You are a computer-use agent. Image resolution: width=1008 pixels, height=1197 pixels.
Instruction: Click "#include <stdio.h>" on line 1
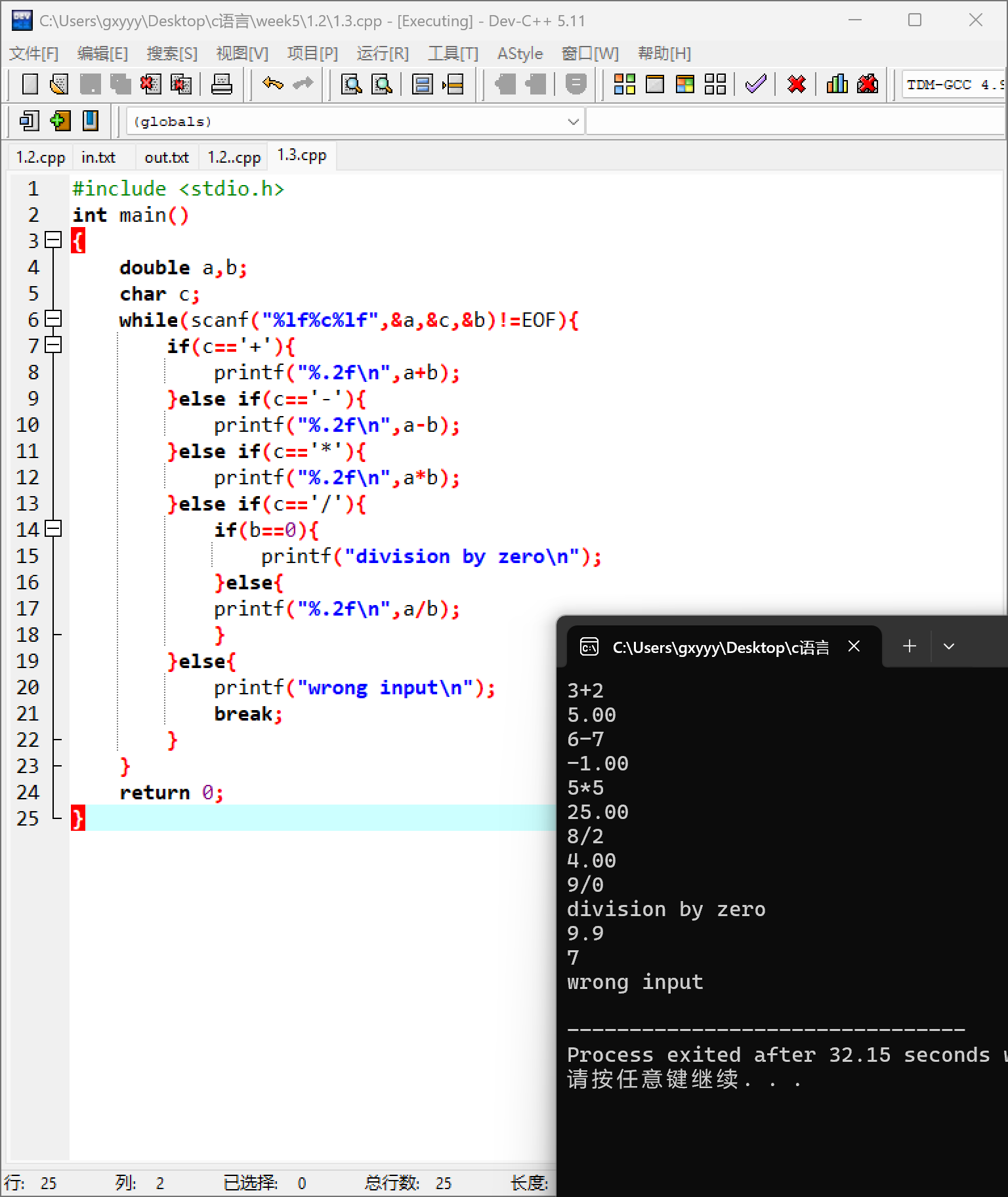[x=178, y=189]
